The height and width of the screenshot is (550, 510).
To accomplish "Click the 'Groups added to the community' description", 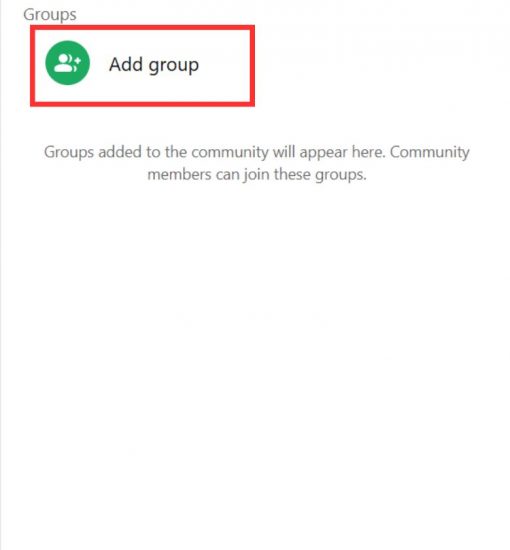I will (256, 163).
